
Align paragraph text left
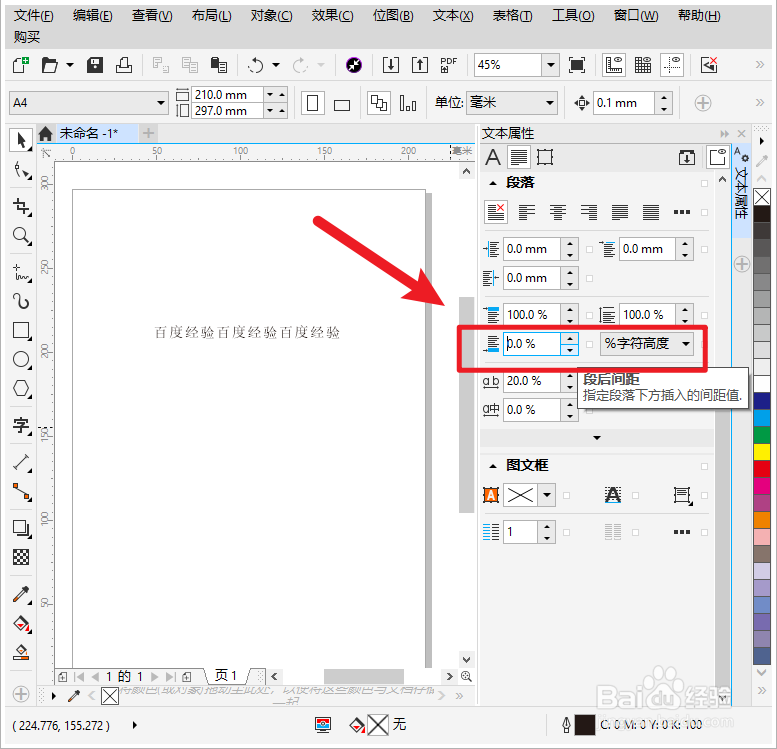point(527,212)
